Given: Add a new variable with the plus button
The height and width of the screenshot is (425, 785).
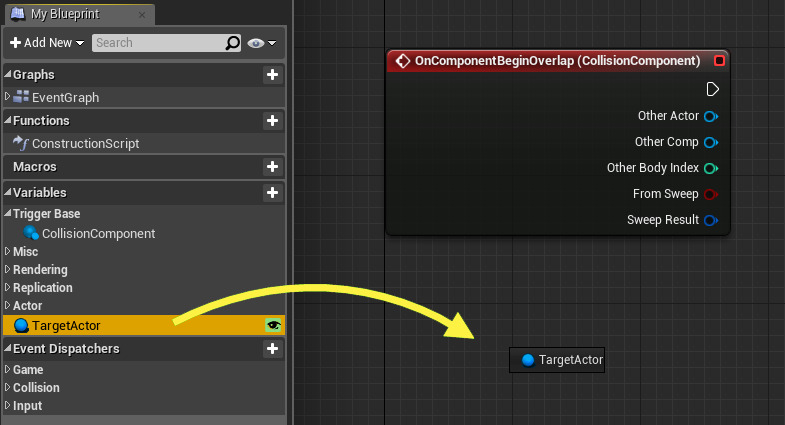Looking at the screenshot, I should [272, 193].
